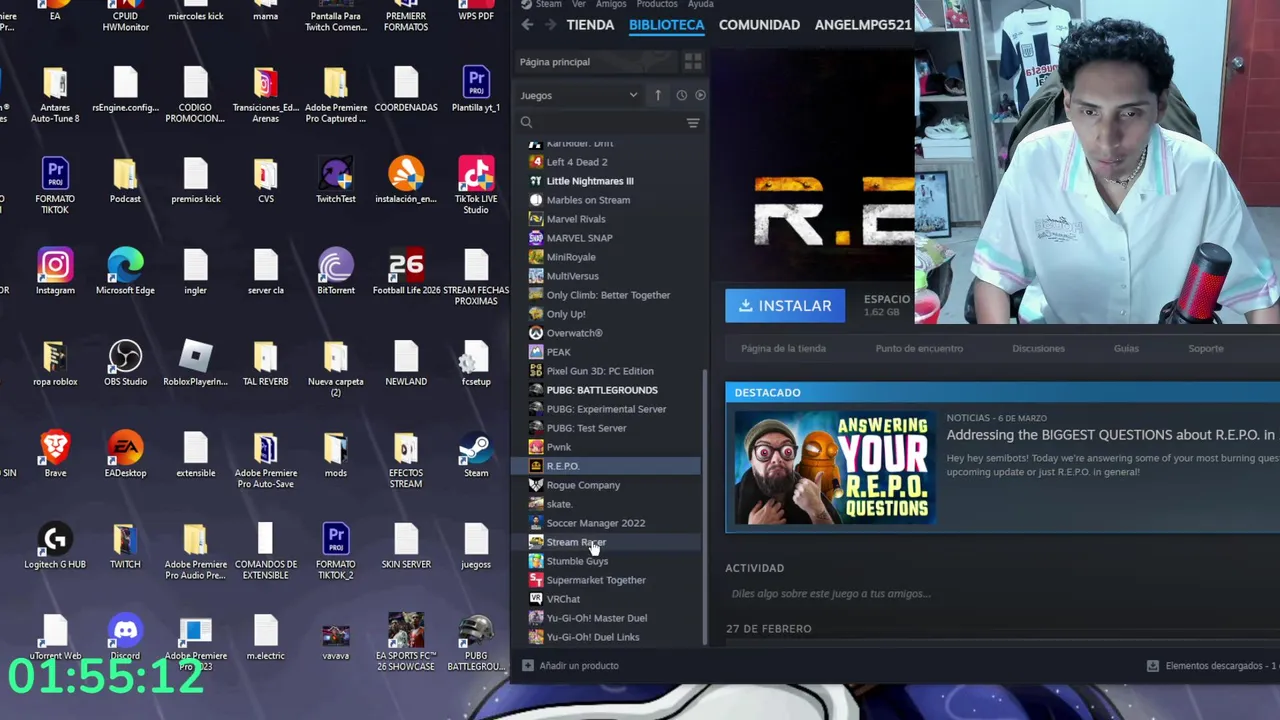Click the magnifier search icon in library
The image size is (1280, 720).
(526, 123)
